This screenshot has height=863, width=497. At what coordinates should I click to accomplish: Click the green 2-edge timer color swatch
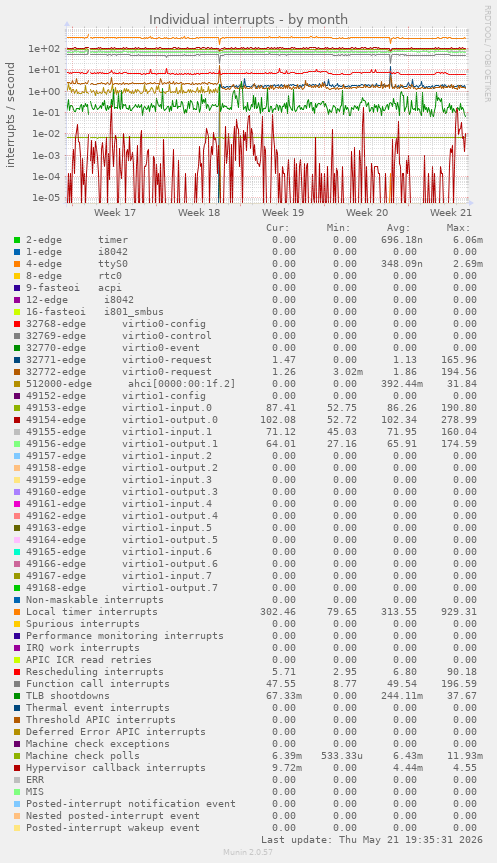pos(17,240)
